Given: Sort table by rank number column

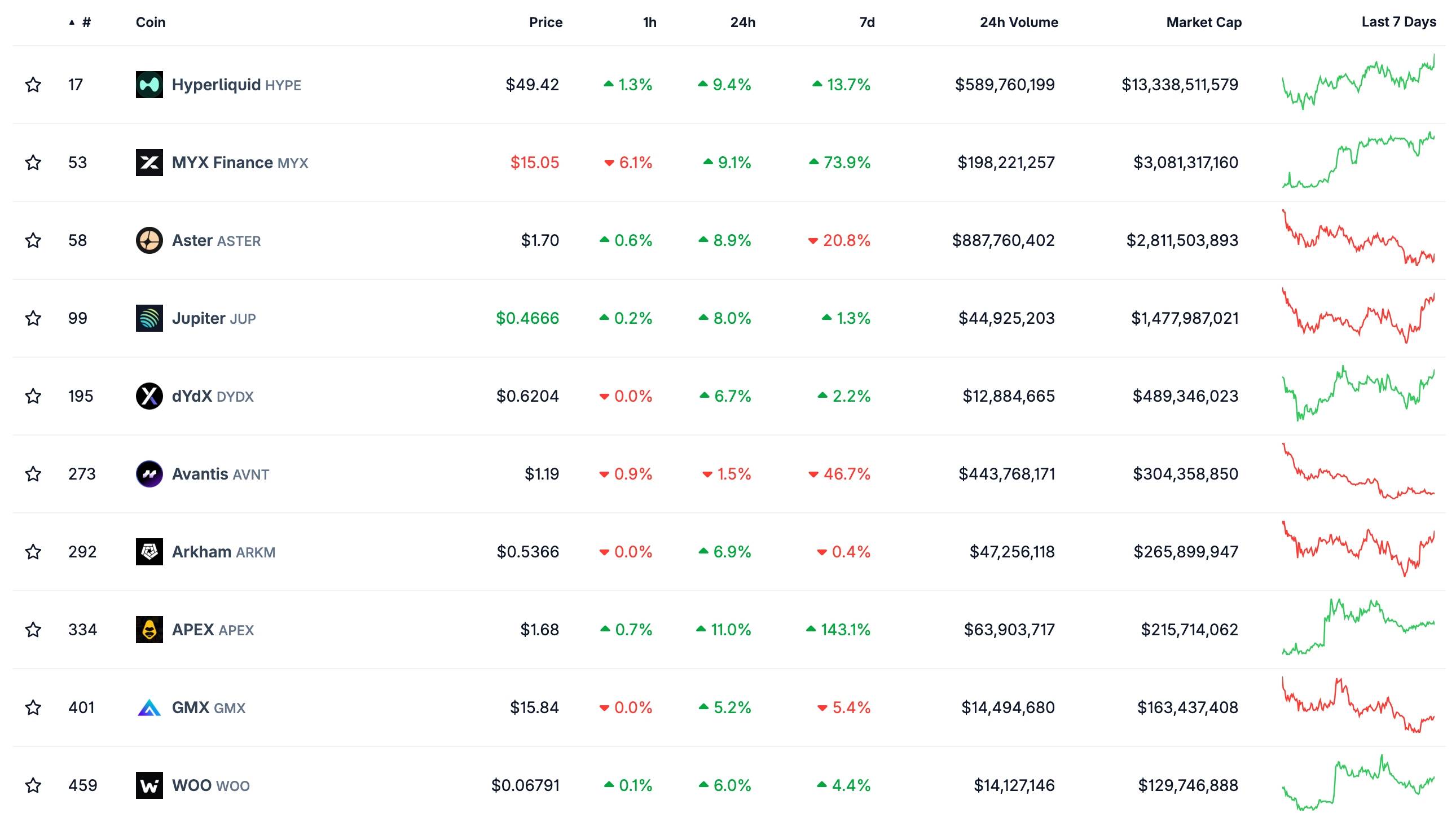Looking at the screenshot, I should click(x=86, y=23).
